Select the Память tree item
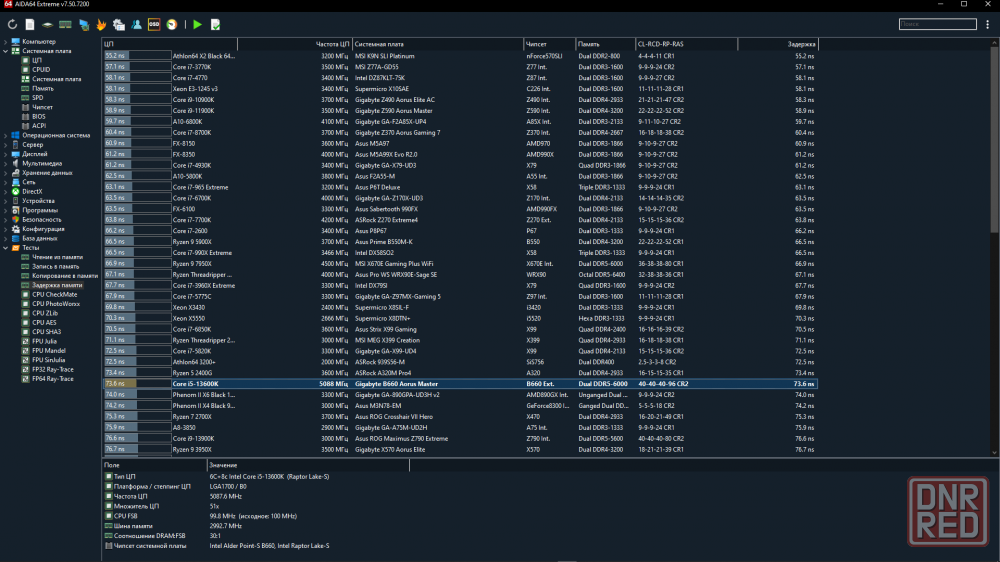The image size is (1000, 562). coord(43,89)
